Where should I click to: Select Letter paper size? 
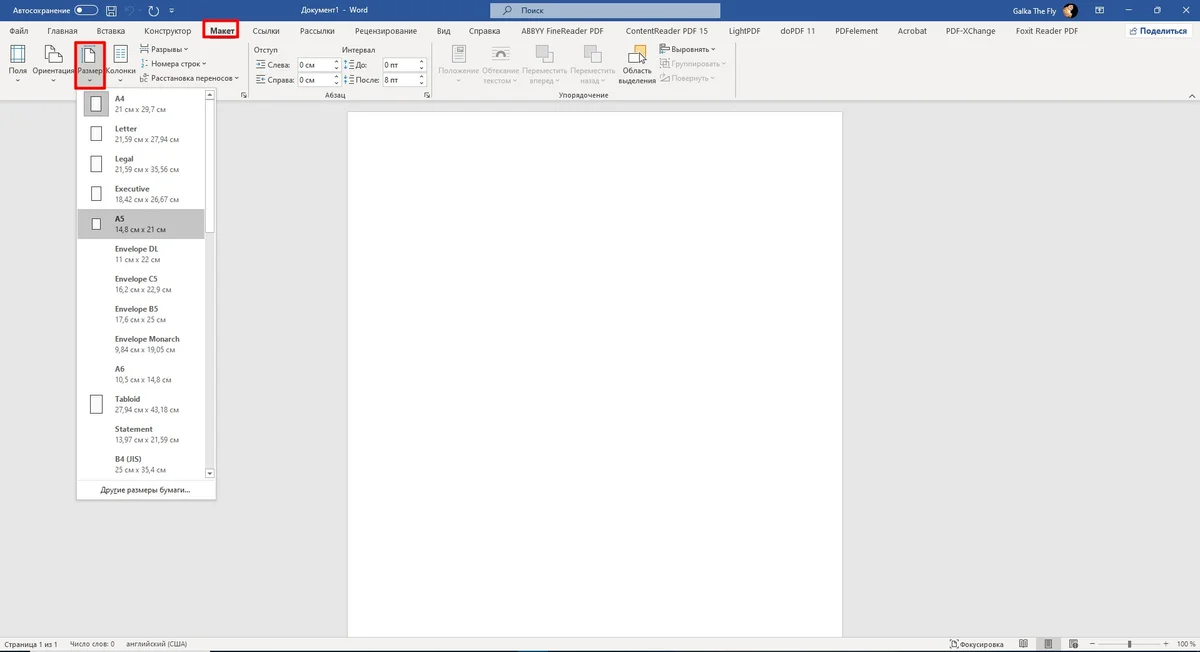click(x=141, y=134)
